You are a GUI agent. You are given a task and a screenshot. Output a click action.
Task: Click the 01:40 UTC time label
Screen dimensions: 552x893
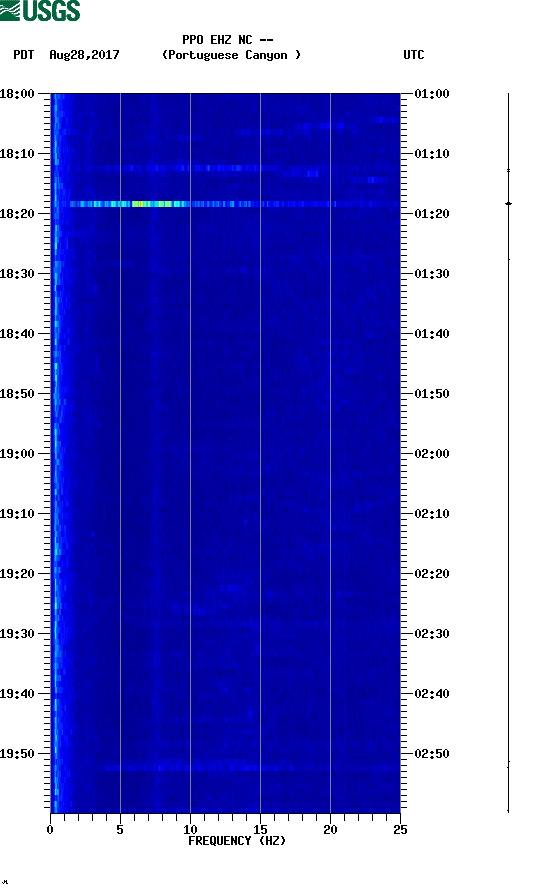click(432, 334)
